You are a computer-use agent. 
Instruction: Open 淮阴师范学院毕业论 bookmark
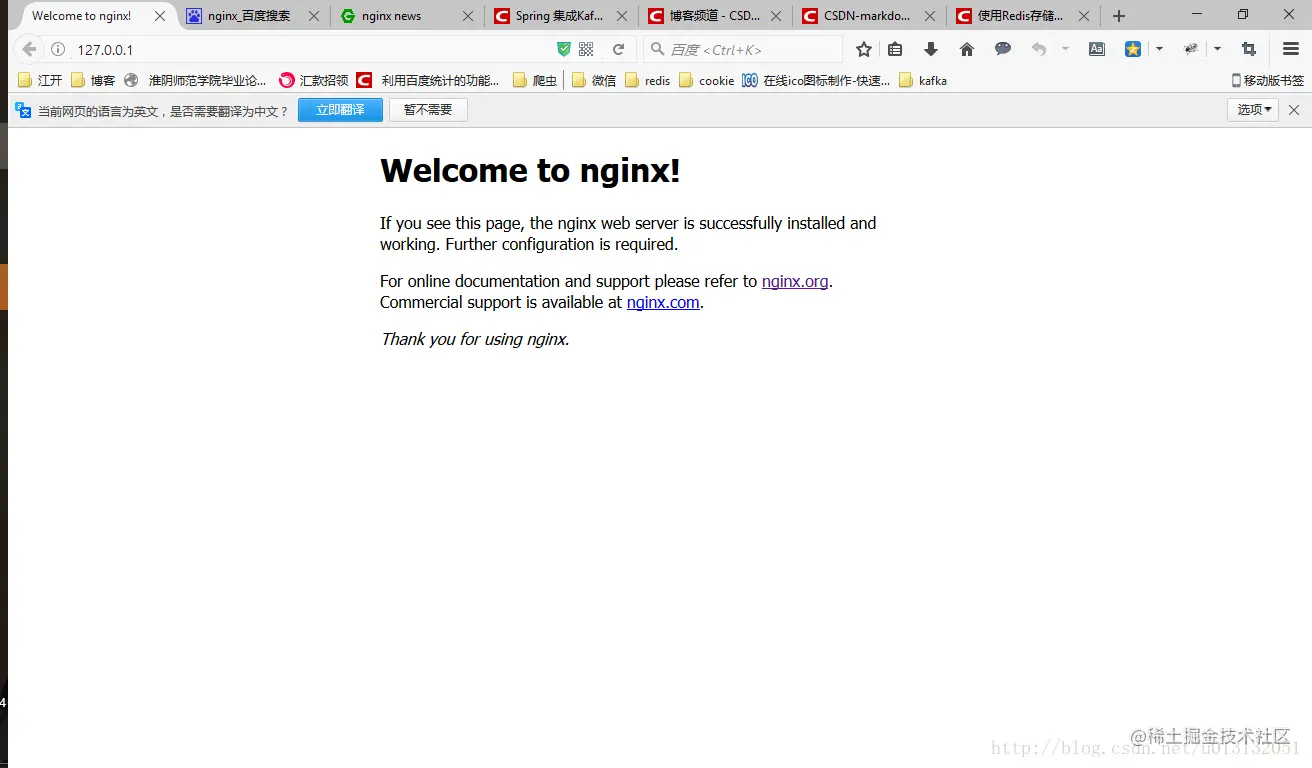pyautogui.click(x=195, y=81)
